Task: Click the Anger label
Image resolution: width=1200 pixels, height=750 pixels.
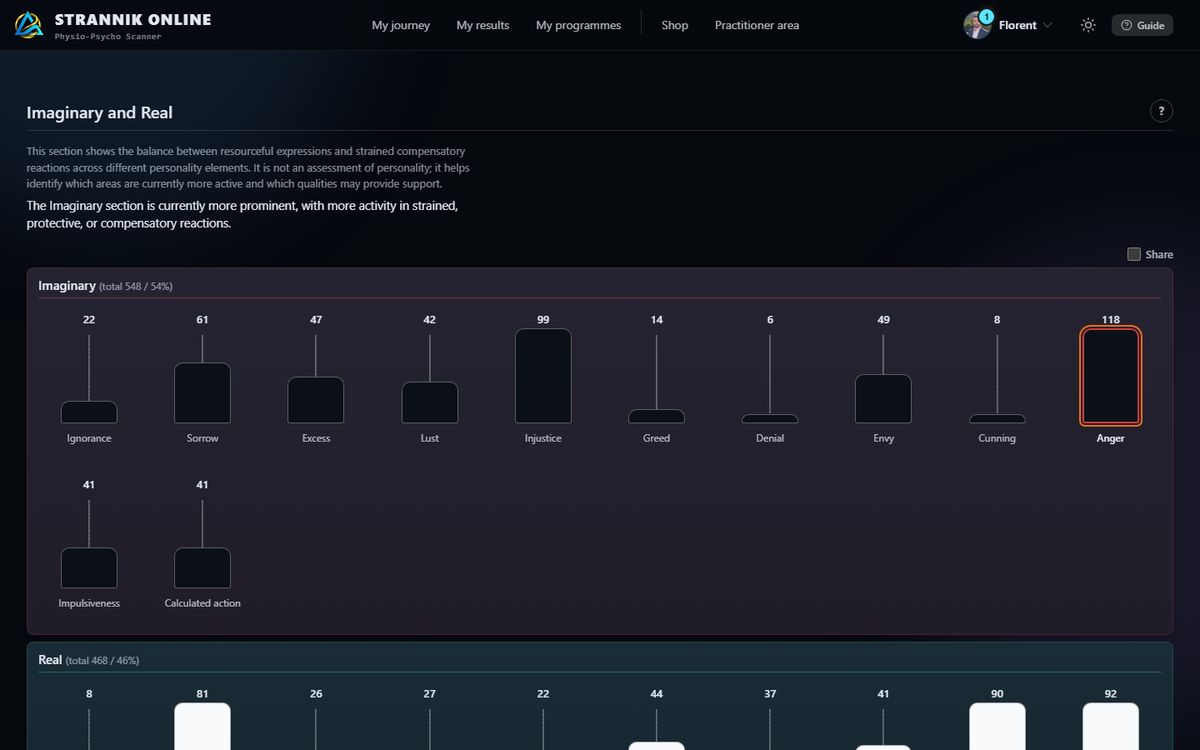Action: [1111, 438]
